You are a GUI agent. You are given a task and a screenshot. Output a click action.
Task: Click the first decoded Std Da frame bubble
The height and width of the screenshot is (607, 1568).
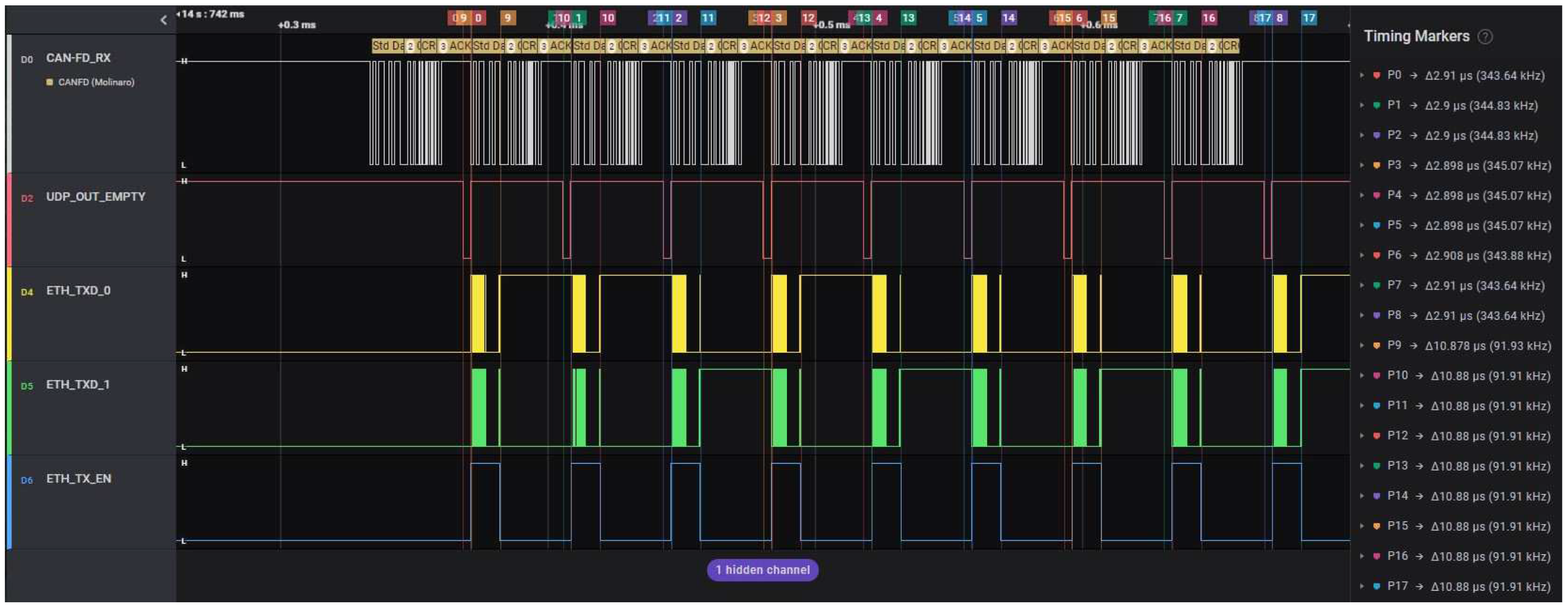(388, 46)
